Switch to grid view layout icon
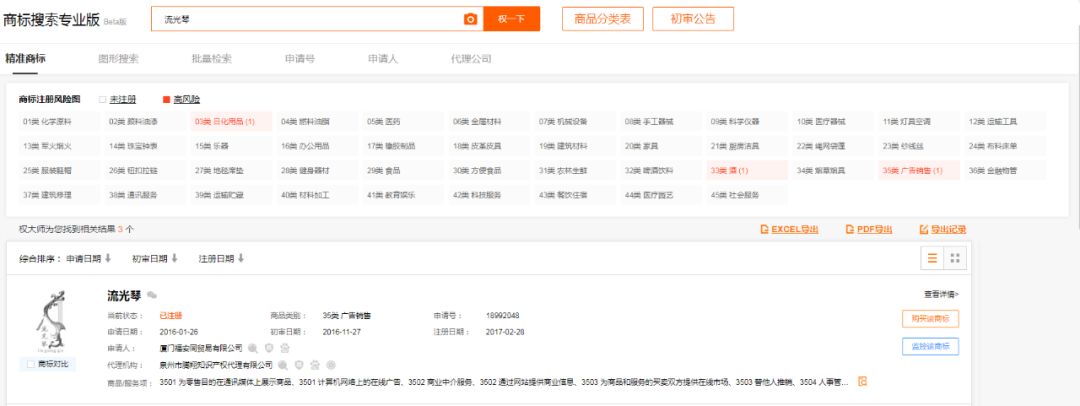 (955, 258)
